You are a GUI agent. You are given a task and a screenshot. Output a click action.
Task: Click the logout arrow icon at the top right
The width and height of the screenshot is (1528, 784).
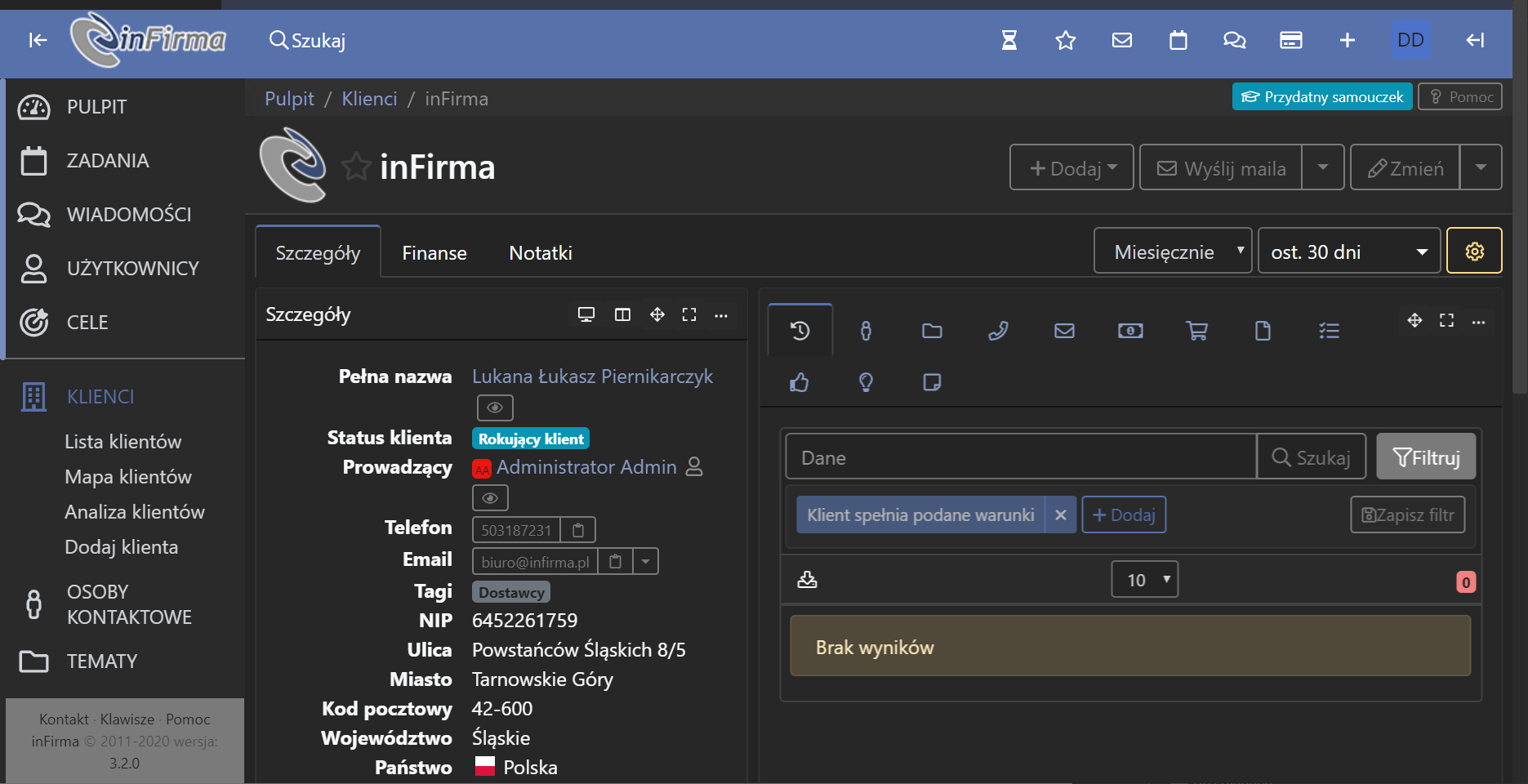click(x=1475, y=40)
